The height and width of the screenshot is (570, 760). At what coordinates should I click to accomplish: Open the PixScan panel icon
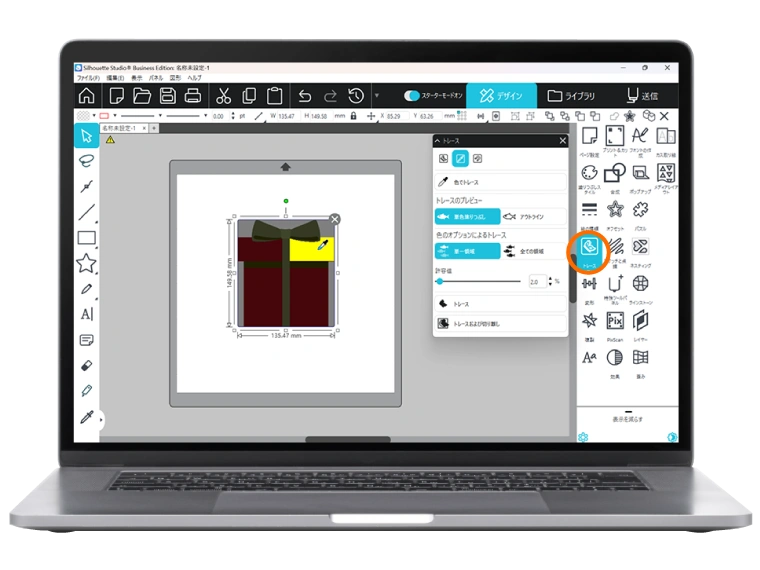tap(615, 320)
